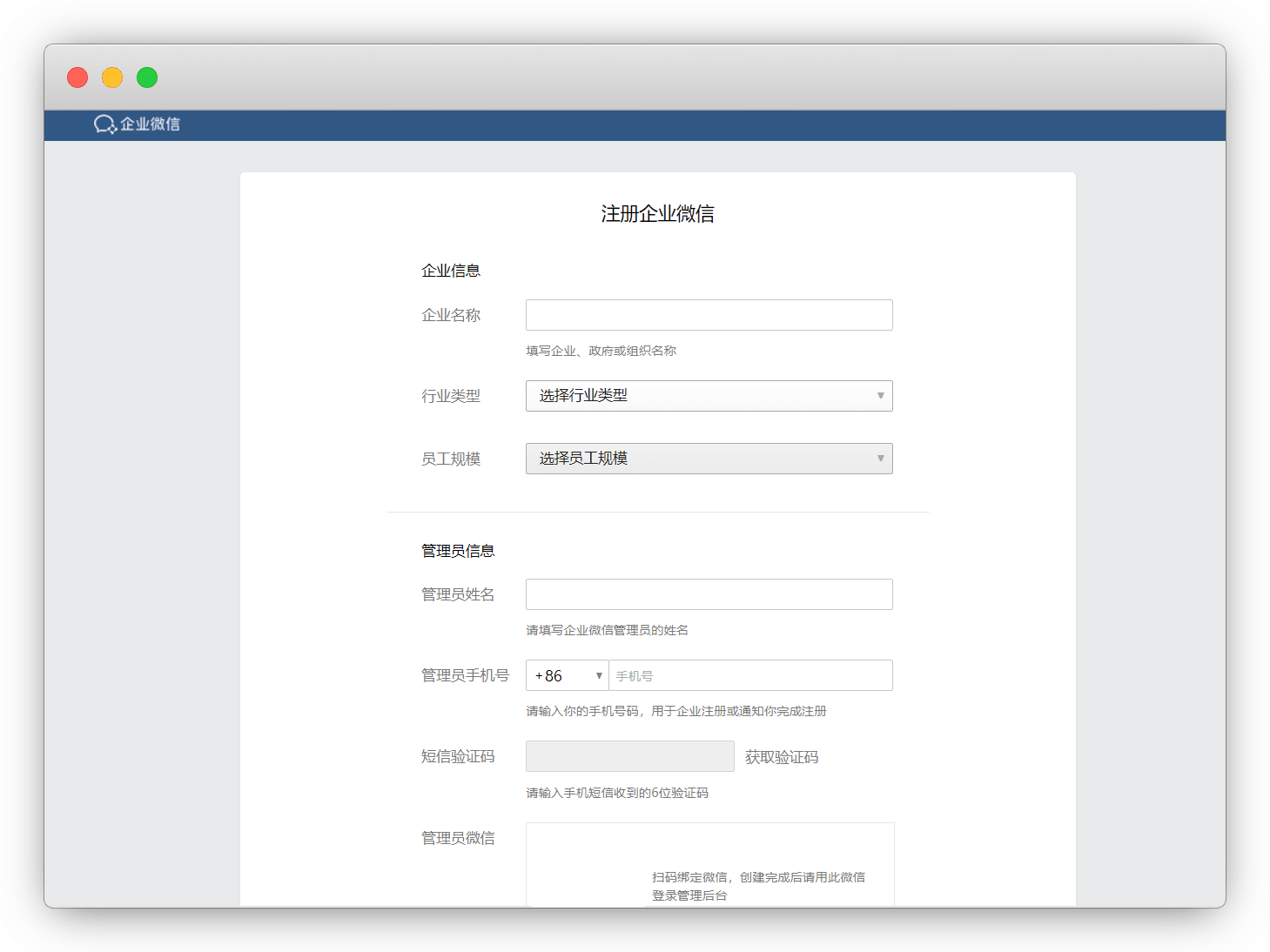Click the 企业信息 section heading
This screenshot has width=1270, height=952.
[451, 271]
